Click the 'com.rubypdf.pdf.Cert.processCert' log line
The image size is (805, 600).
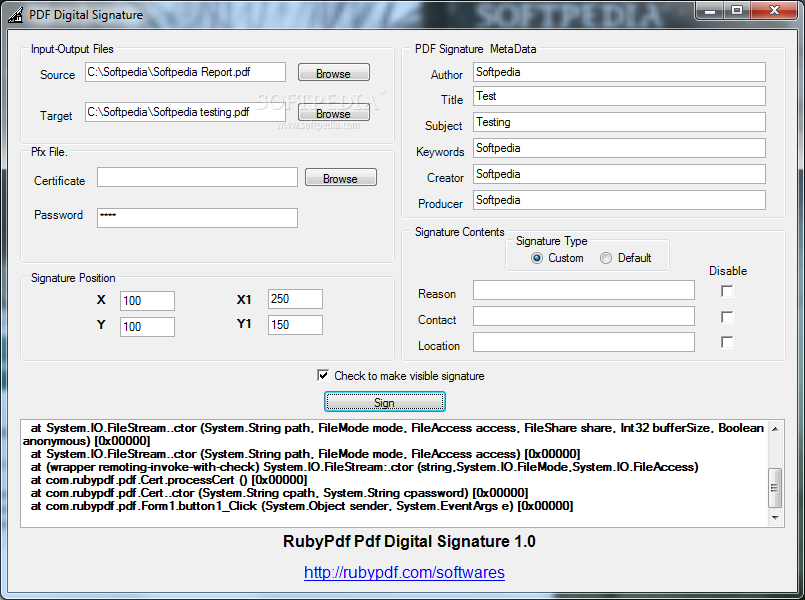tap(169, 480)
